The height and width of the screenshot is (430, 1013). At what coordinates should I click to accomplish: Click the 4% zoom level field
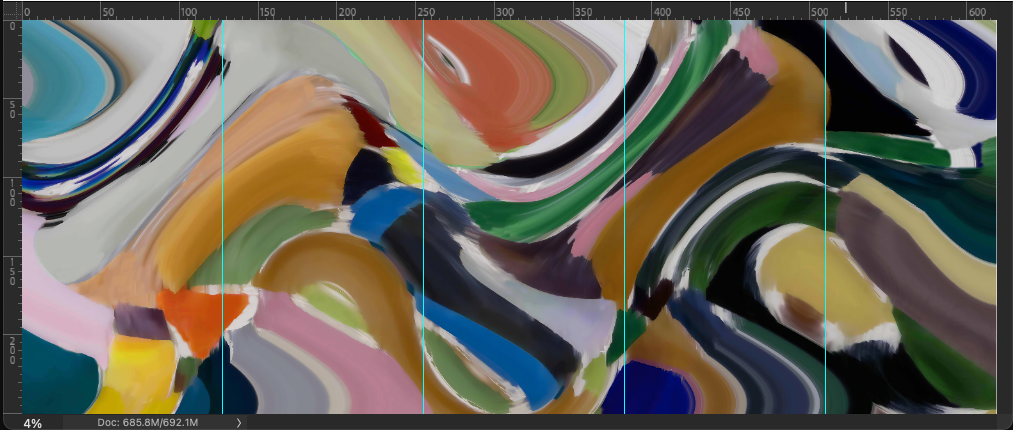(33, 423)
